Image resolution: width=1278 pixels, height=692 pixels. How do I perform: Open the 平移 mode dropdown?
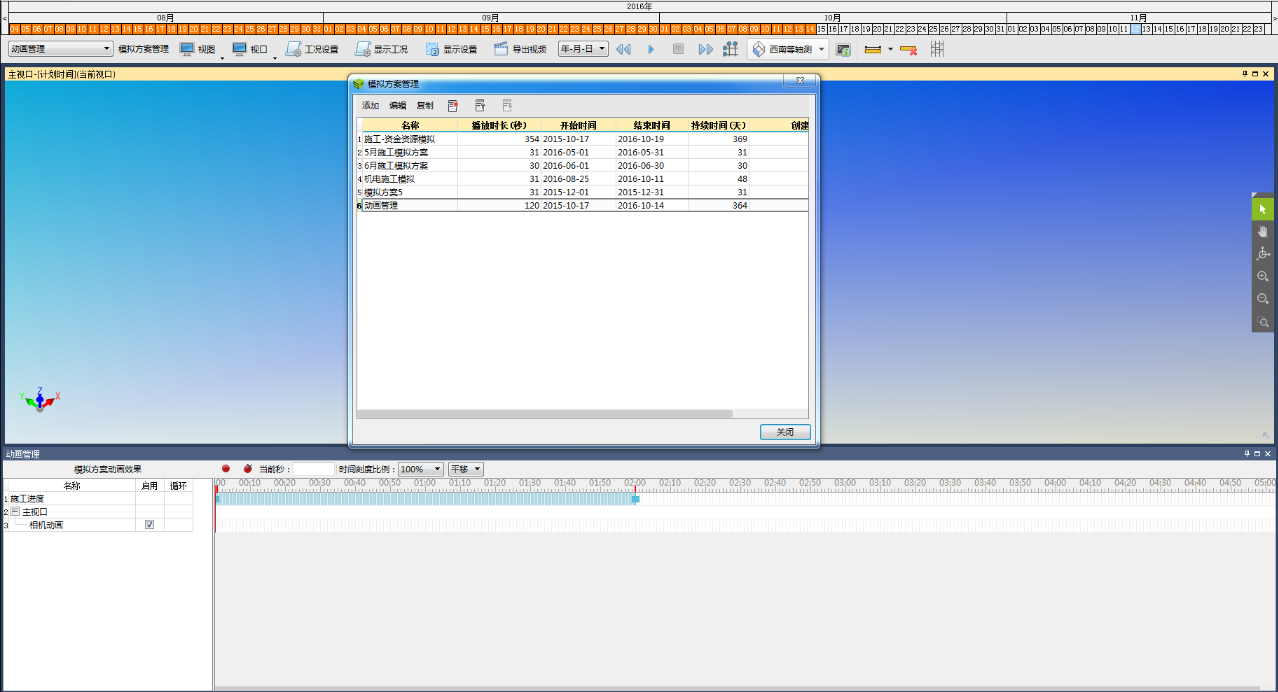click(466, 468)
